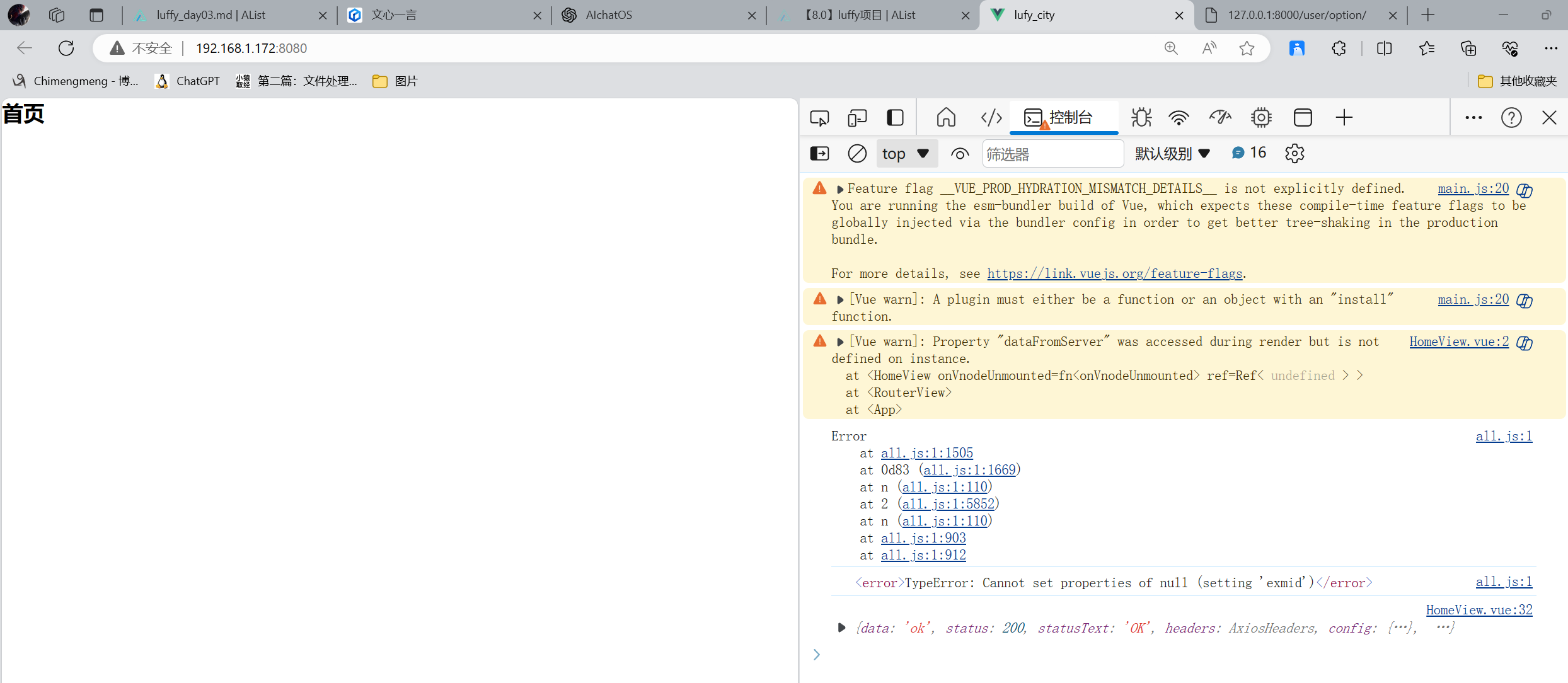Image resolution: width=1568 pixels, height=683 pixels.
Task: Expand the Feature flag warning message
Action: pyautogui.click(x=840, y=189)
